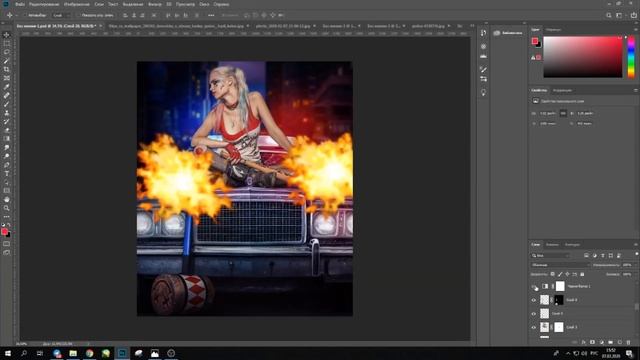Viewport: 640px width, 360px height.
Task: Select the Brush tool
Action: coord(7,104)
